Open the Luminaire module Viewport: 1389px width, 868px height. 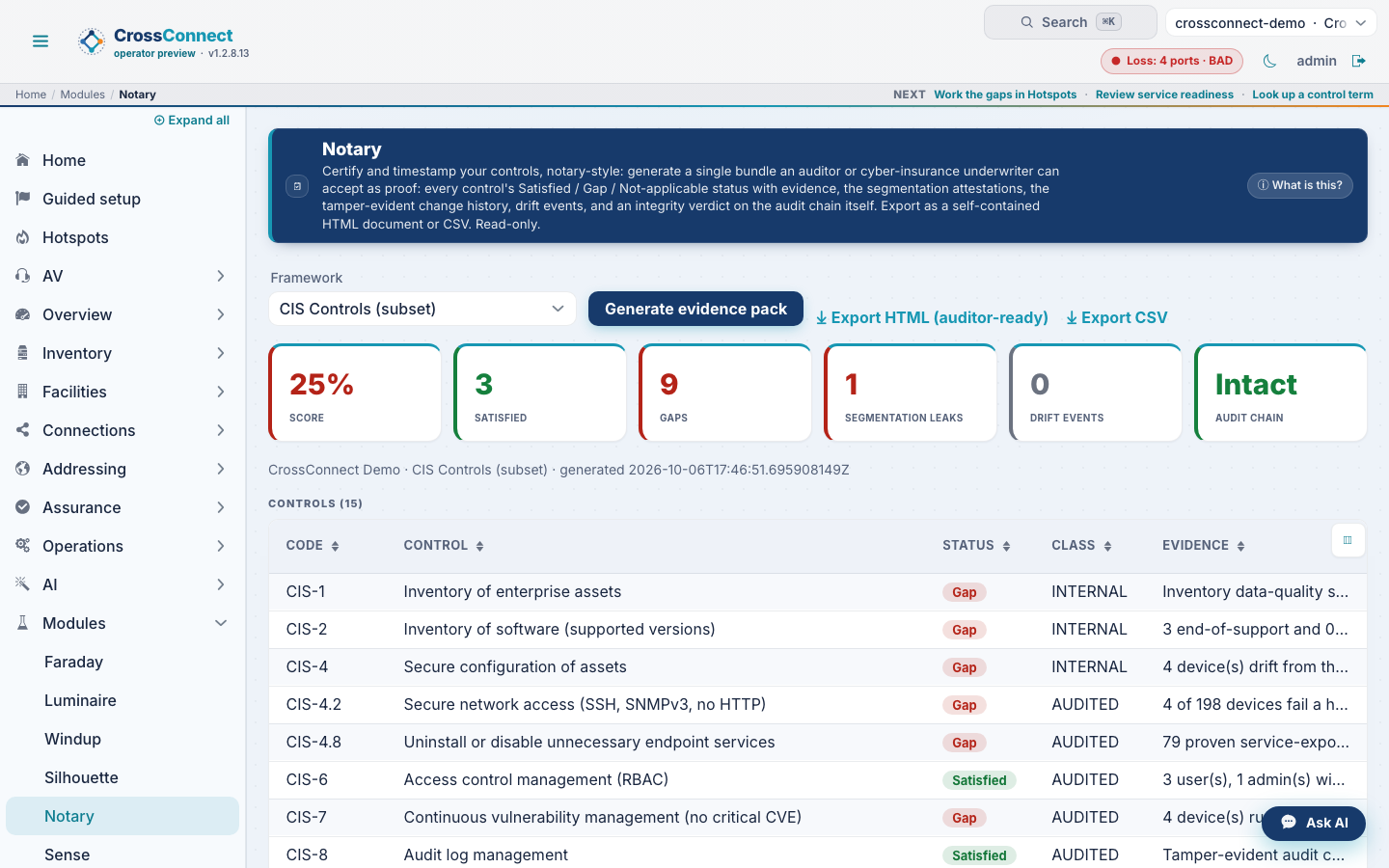(x=123, y=700)
